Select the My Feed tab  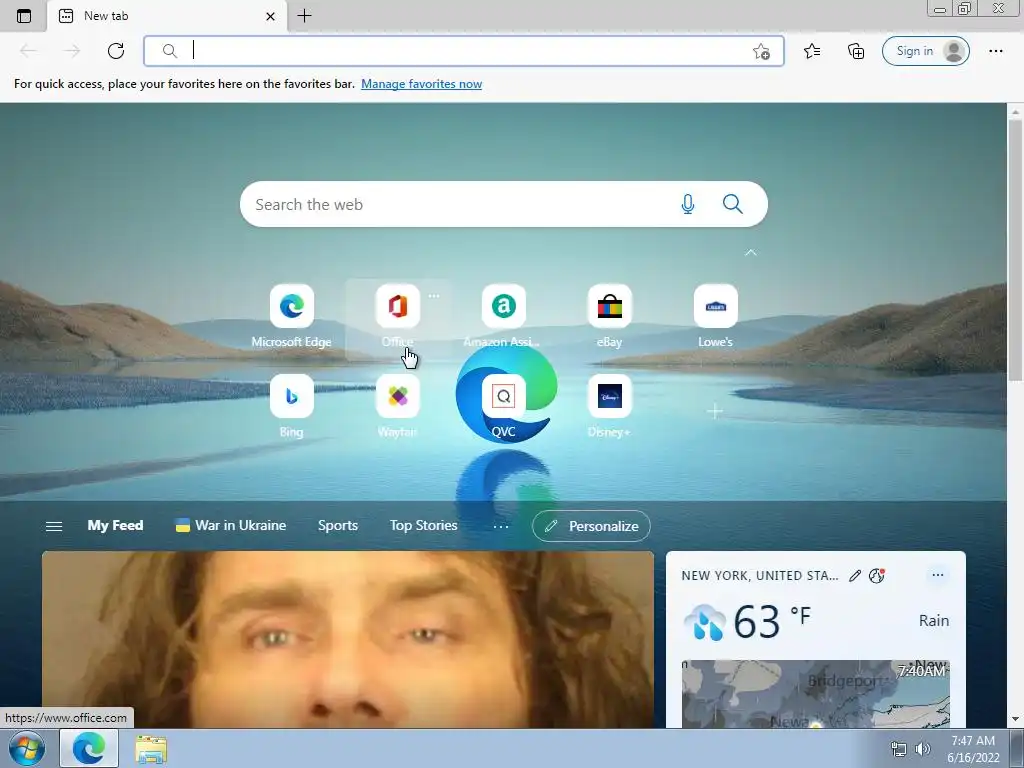116,525
